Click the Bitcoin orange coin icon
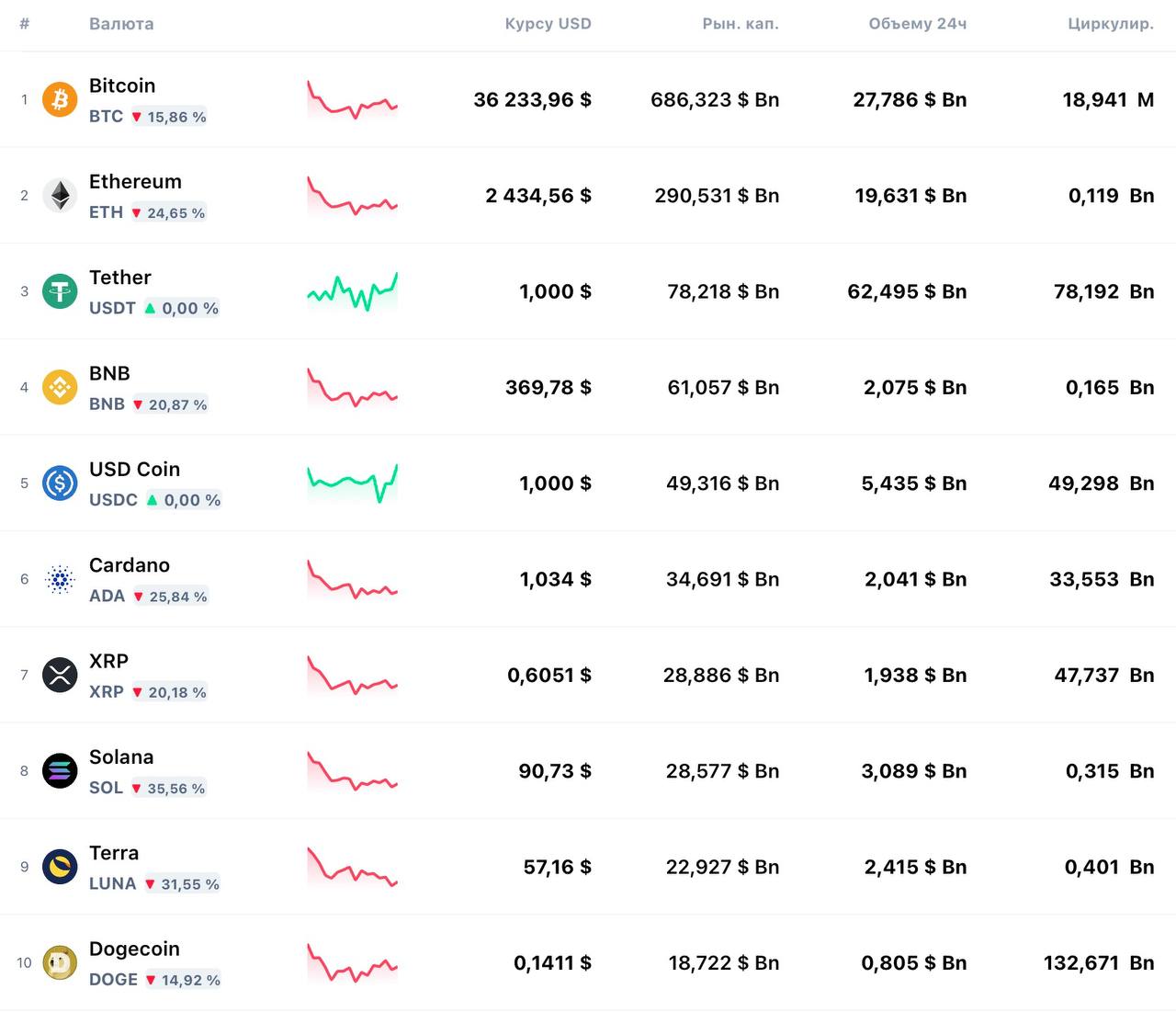This screenshot has height=1012, width=1176. (x=60, y=99)
